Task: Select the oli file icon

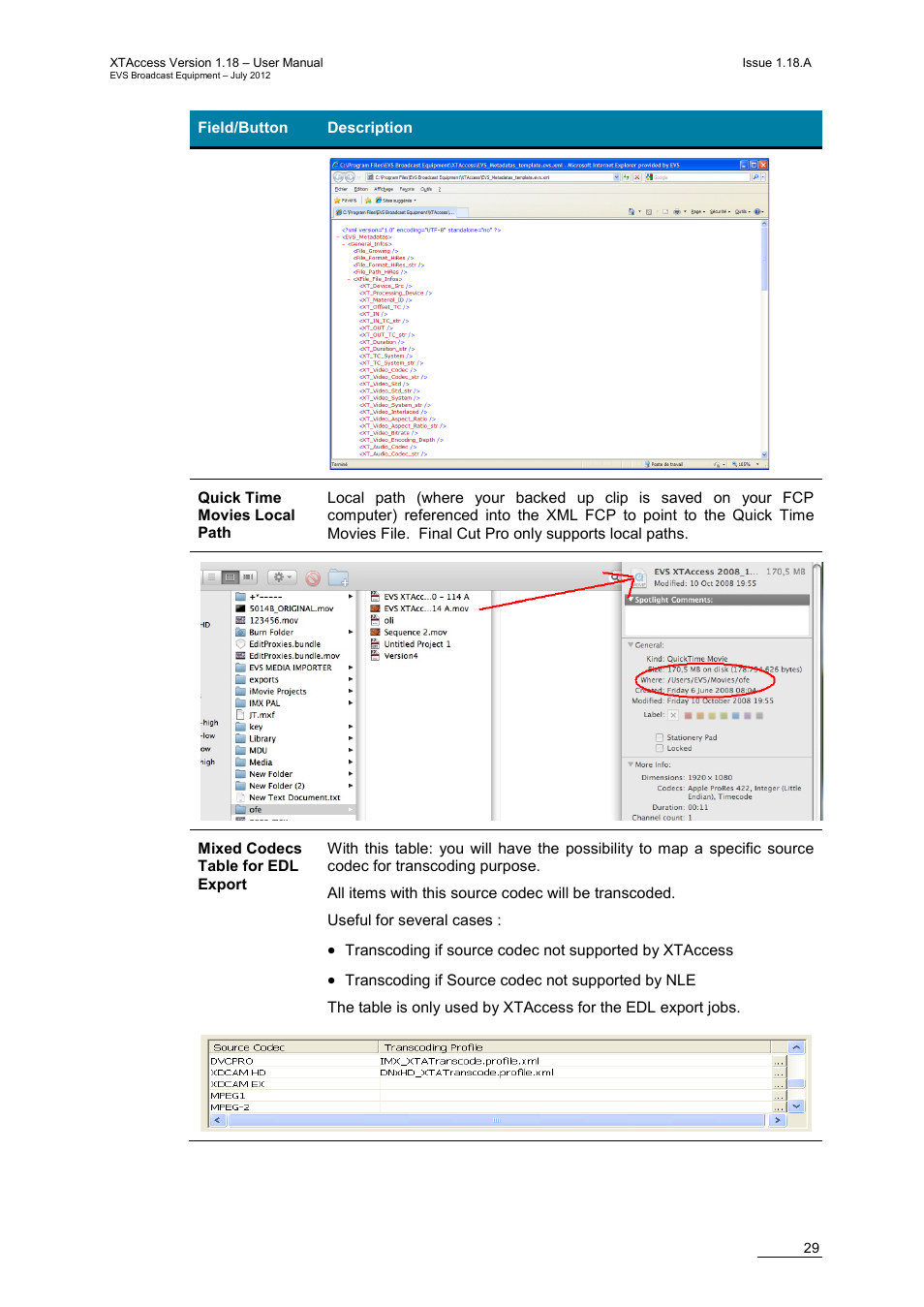Action: click(375, 620)
